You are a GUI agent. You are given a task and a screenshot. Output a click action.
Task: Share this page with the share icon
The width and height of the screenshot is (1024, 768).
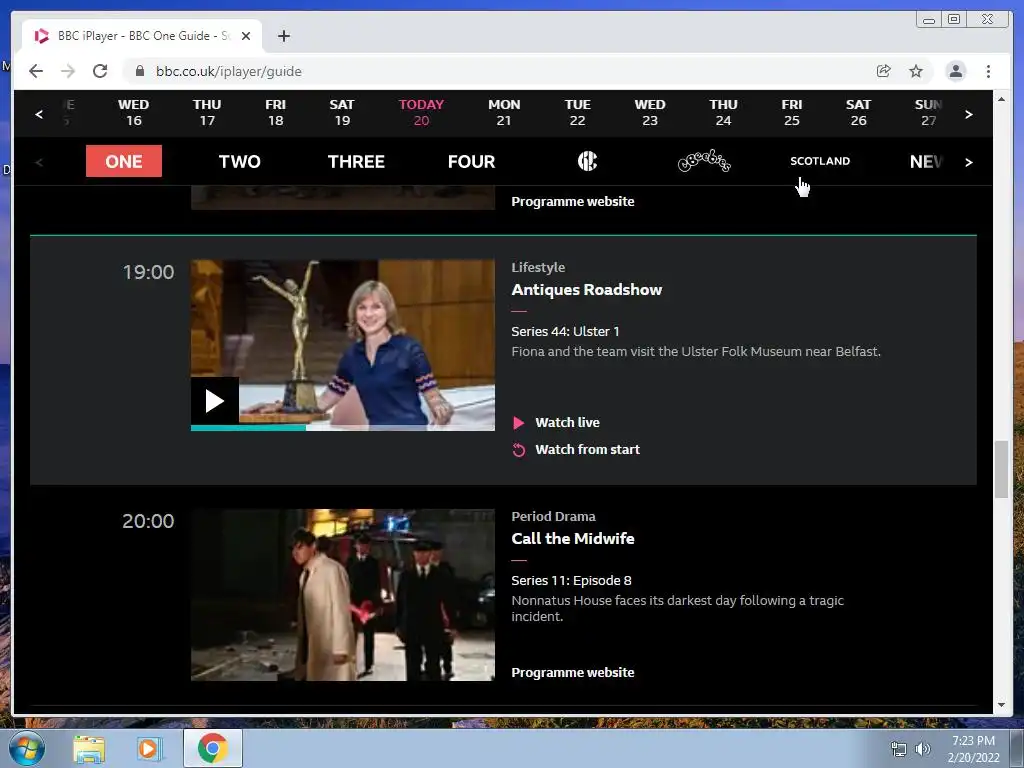[x=884, y=71]
